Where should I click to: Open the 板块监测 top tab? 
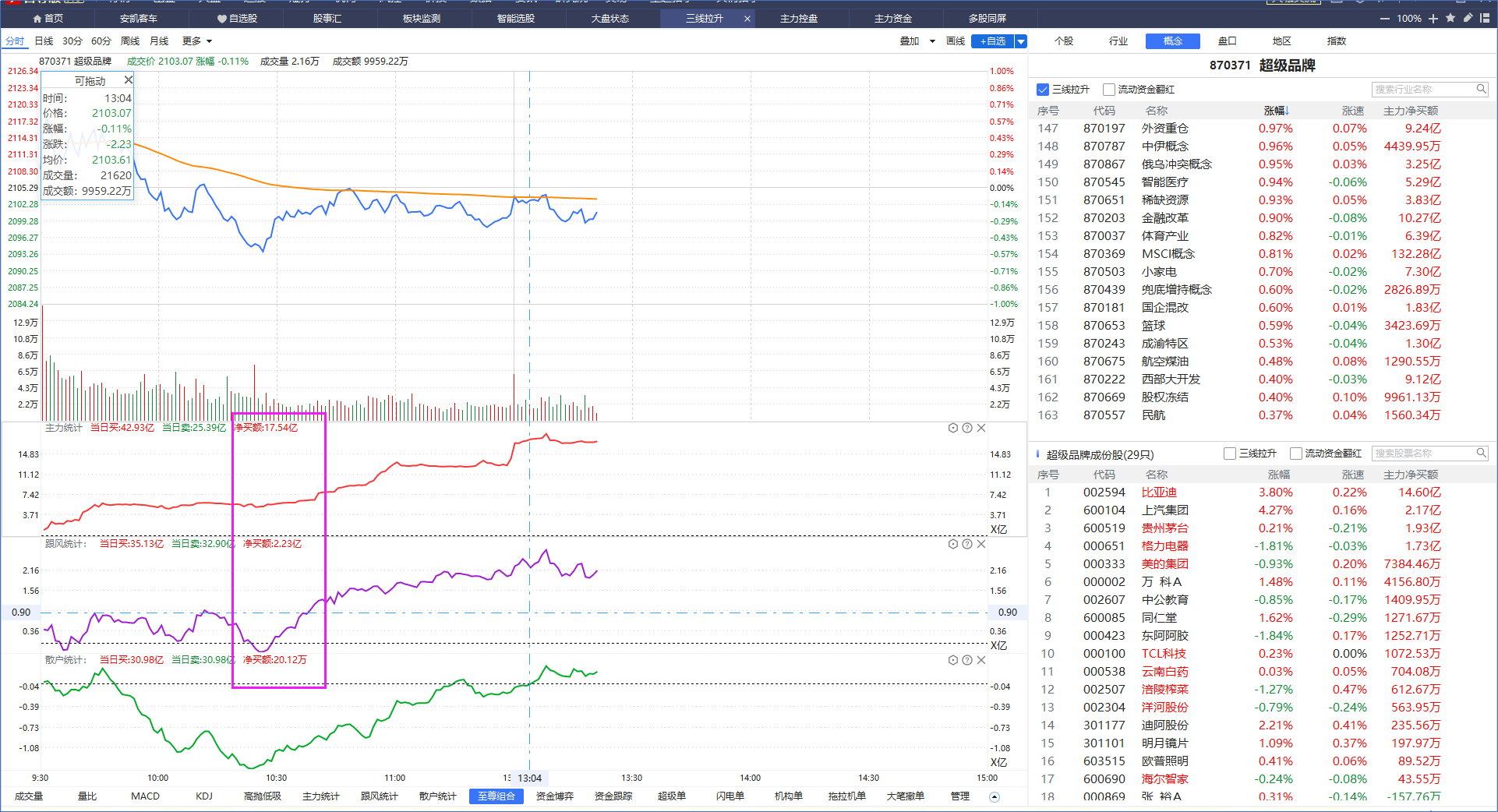click(422, 19)
